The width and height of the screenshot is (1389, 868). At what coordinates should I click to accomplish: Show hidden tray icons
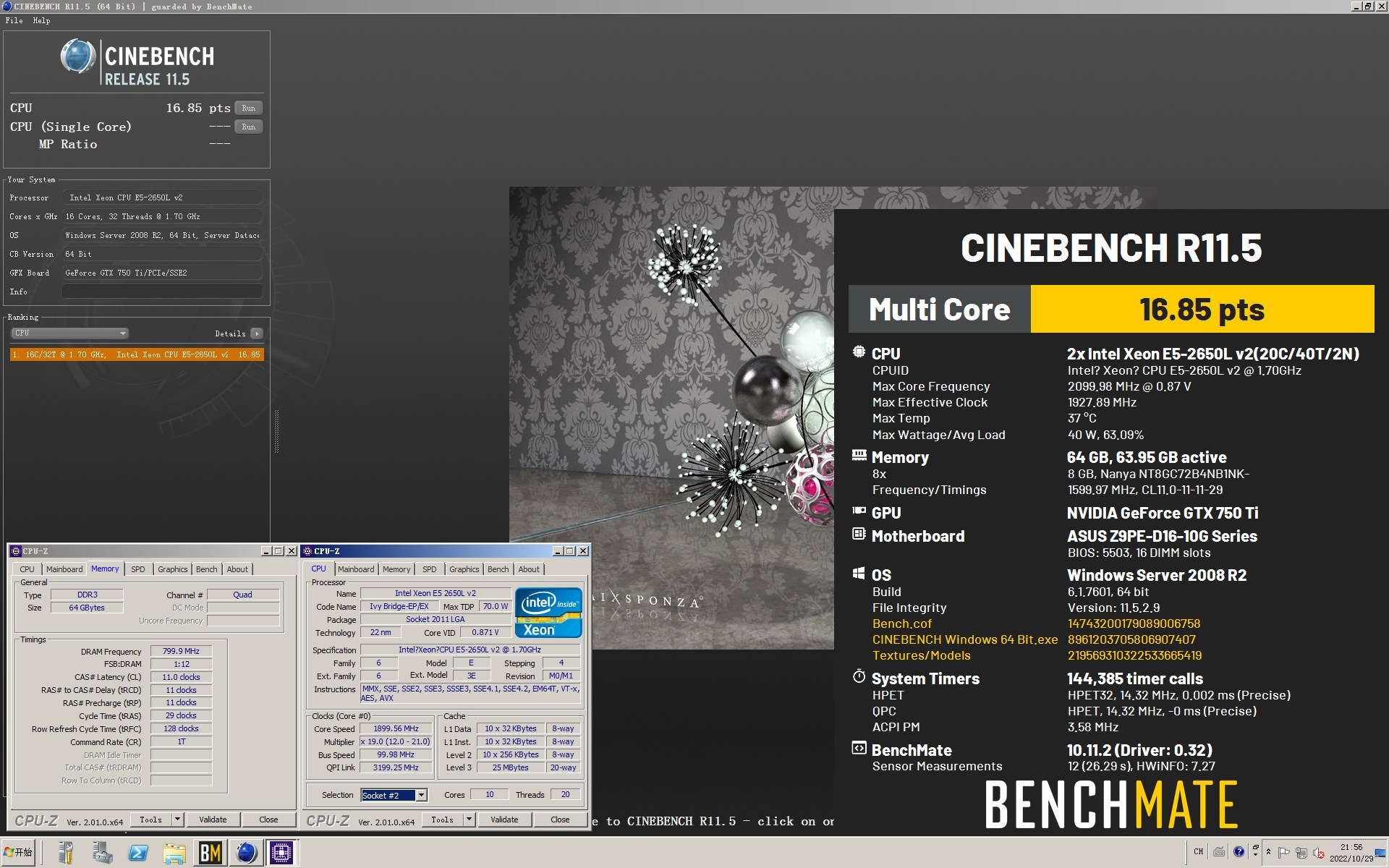click(x=1268, y=852)
